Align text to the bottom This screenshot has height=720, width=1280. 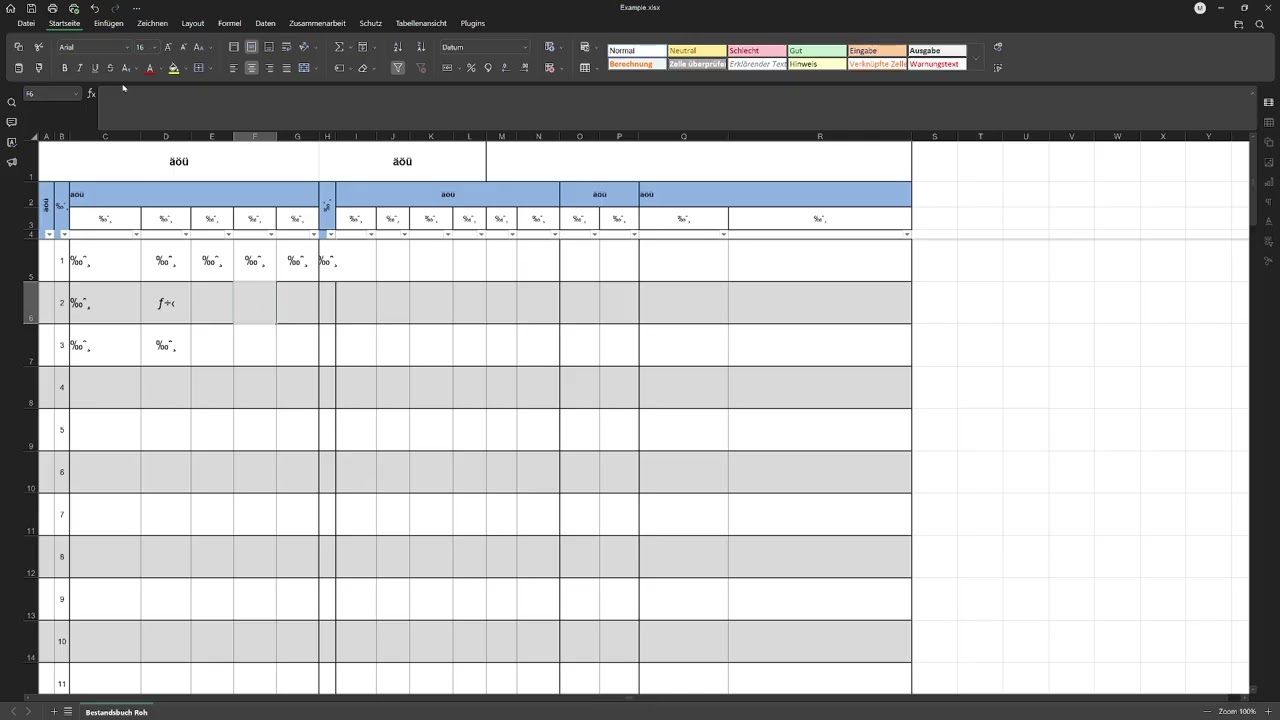tap(269, 47)
